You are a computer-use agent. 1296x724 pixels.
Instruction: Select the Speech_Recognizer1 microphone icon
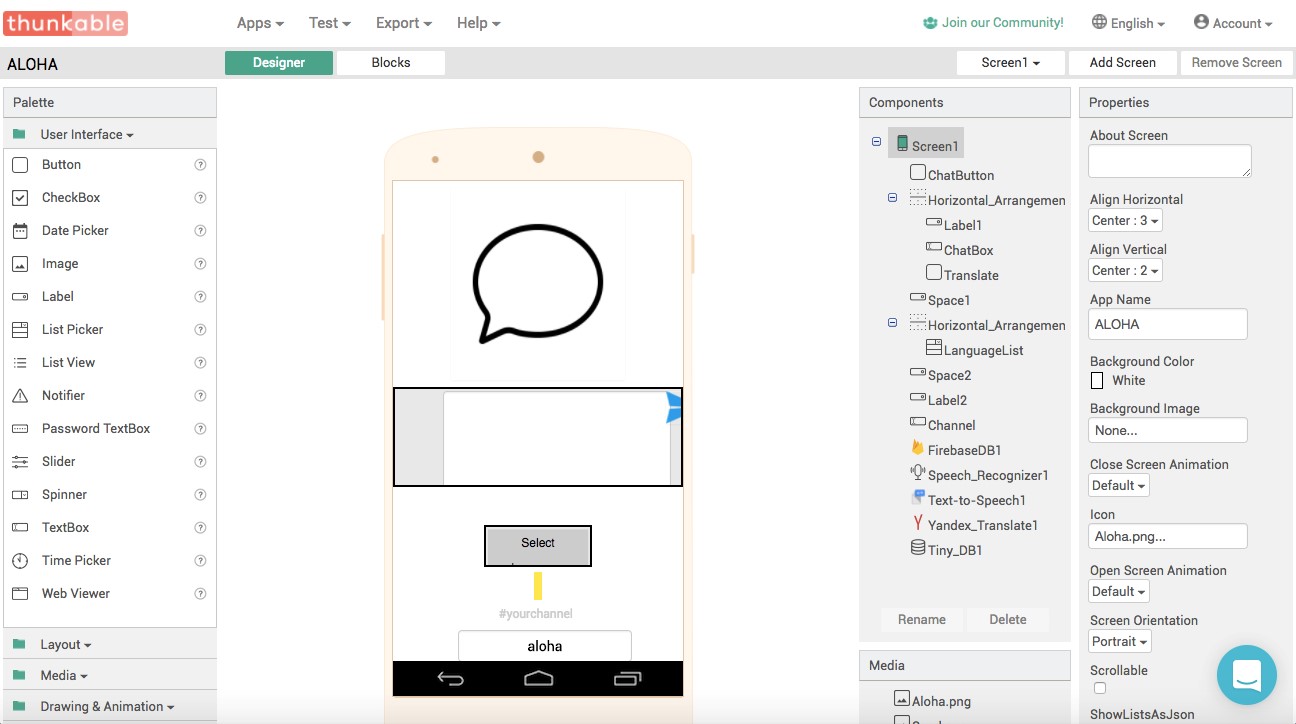pyautogui.click(x=917, y=474)
